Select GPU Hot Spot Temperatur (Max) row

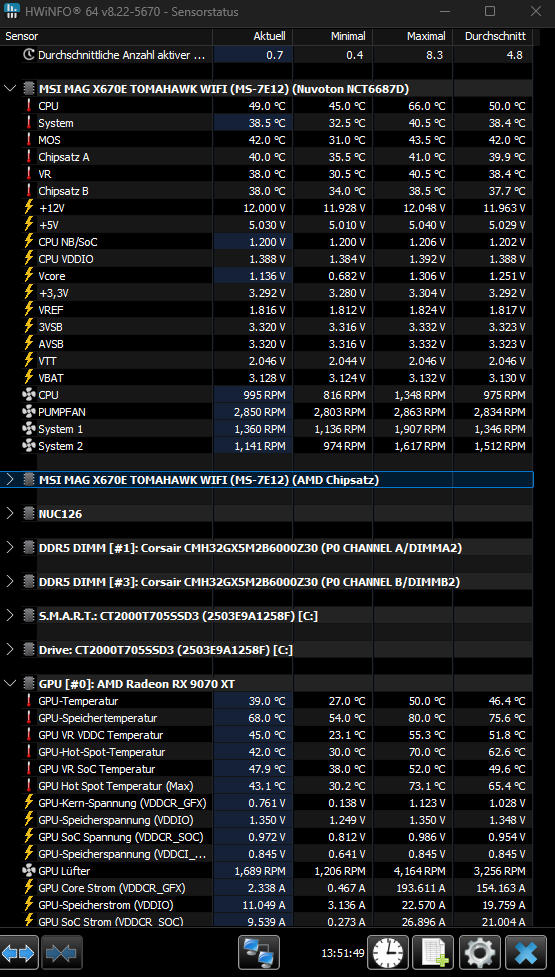(267, 786)
